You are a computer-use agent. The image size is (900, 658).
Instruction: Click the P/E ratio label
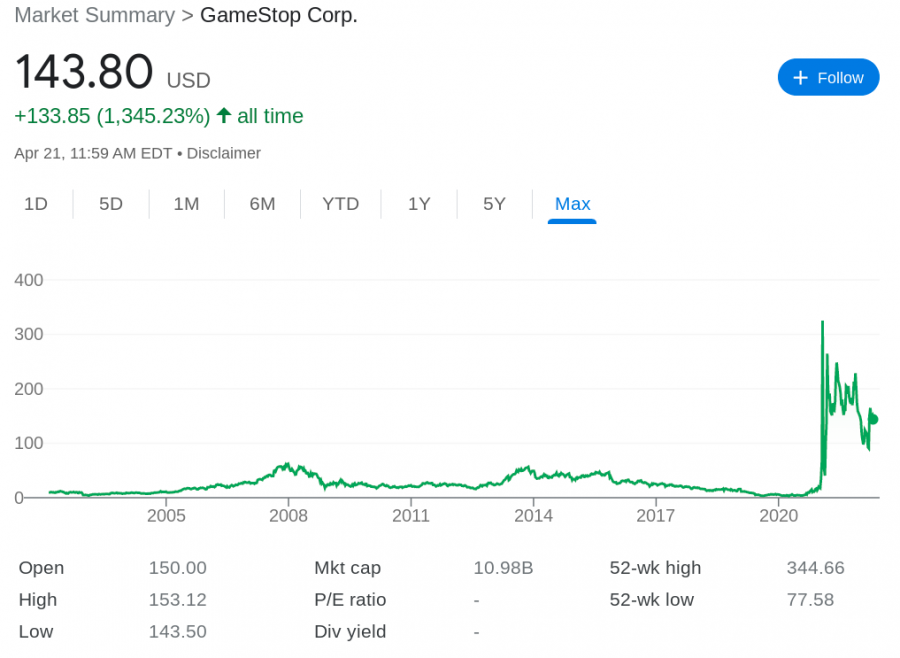coord(350,600)
